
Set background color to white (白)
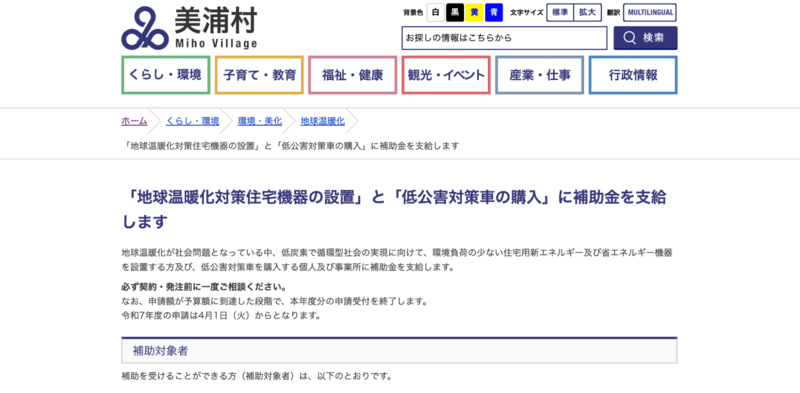[x=435, y=13]
